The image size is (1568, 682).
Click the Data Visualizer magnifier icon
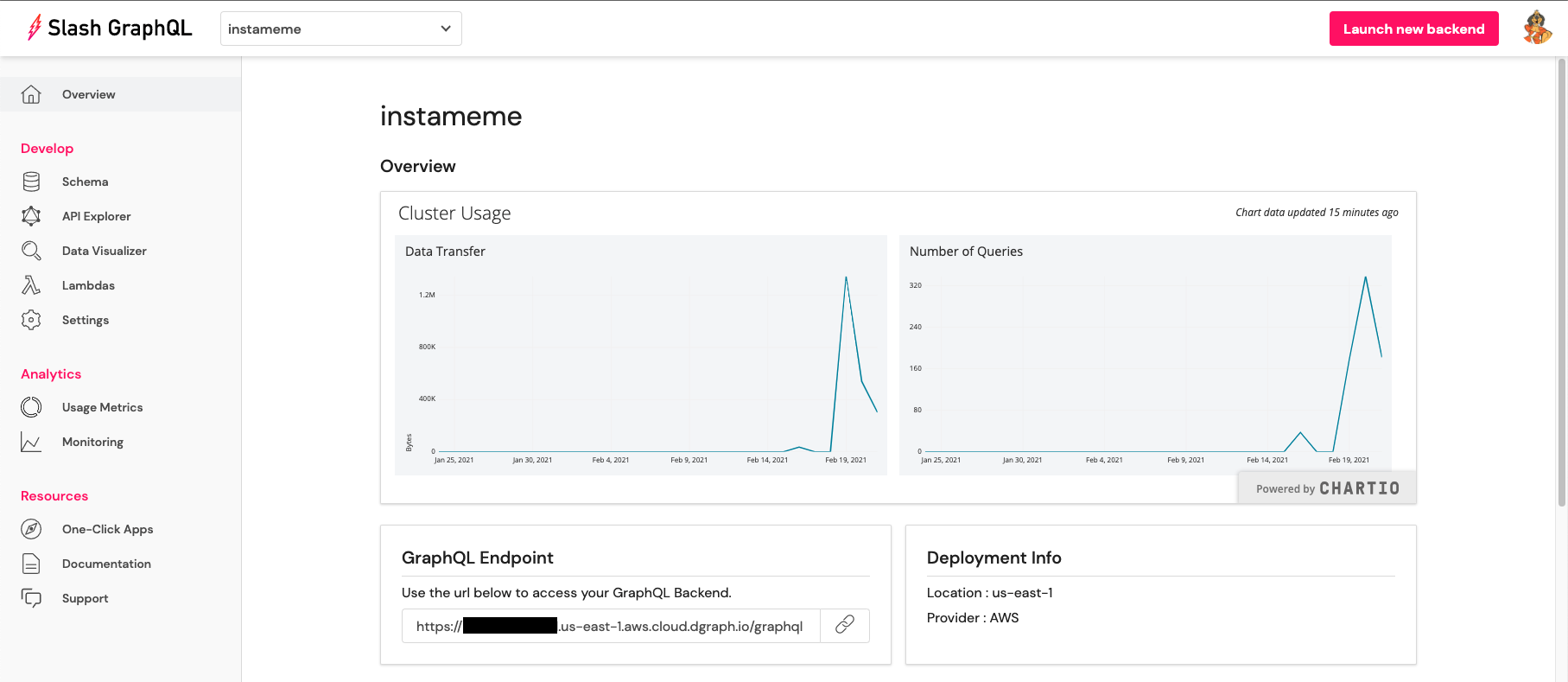point(31,251)
